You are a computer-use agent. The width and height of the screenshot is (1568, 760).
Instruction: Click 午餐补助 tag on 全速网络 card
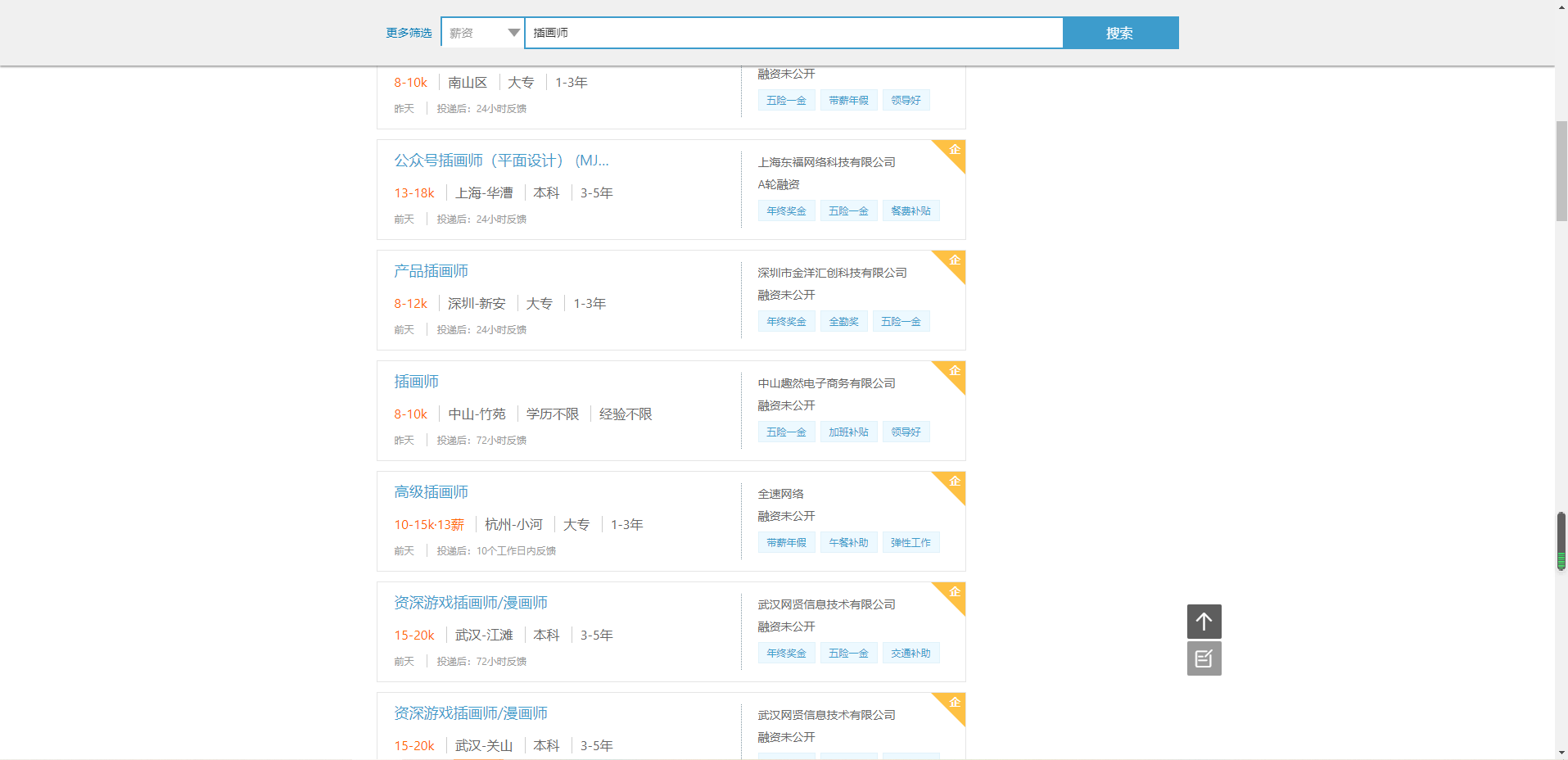point(848,543)
